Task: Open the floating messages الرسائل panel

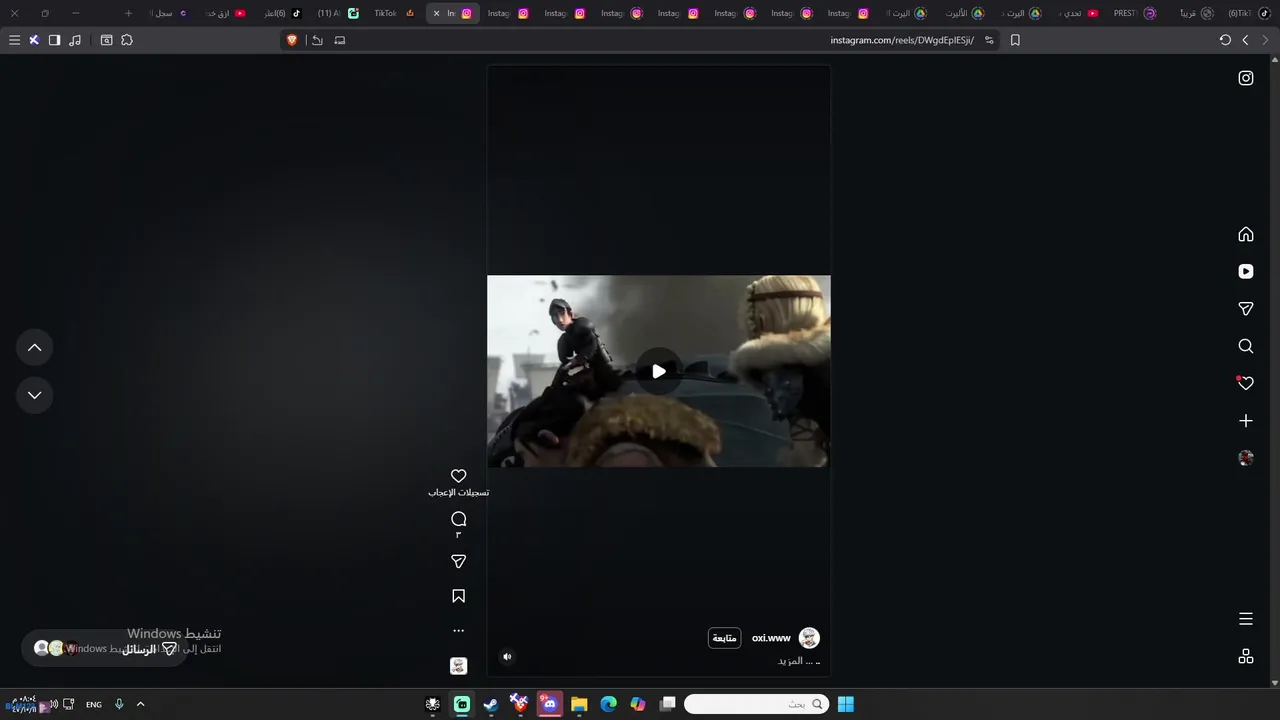Action: coord(104,648)
